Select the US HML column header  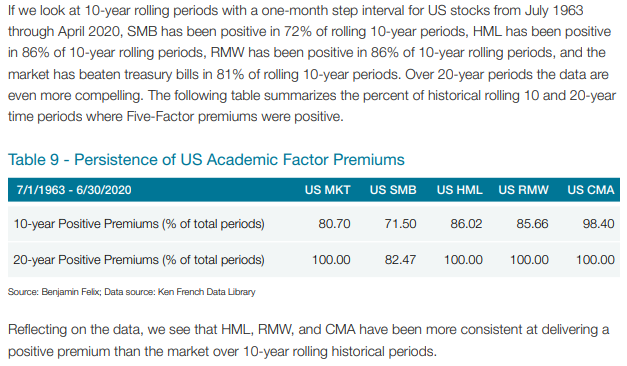pos(459,190)
